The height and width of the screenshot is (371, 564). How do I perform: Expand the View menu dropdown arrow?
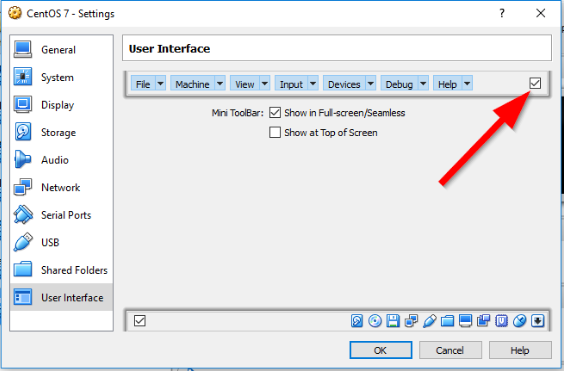pos(265,84)
